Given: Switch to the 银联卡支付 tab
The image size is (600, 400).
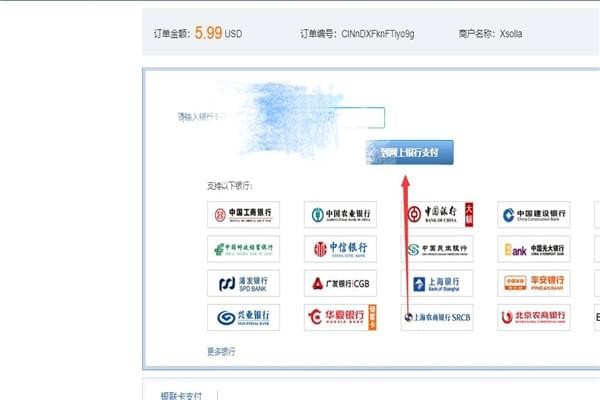Looking at the screenshot, I should (180, 394).
